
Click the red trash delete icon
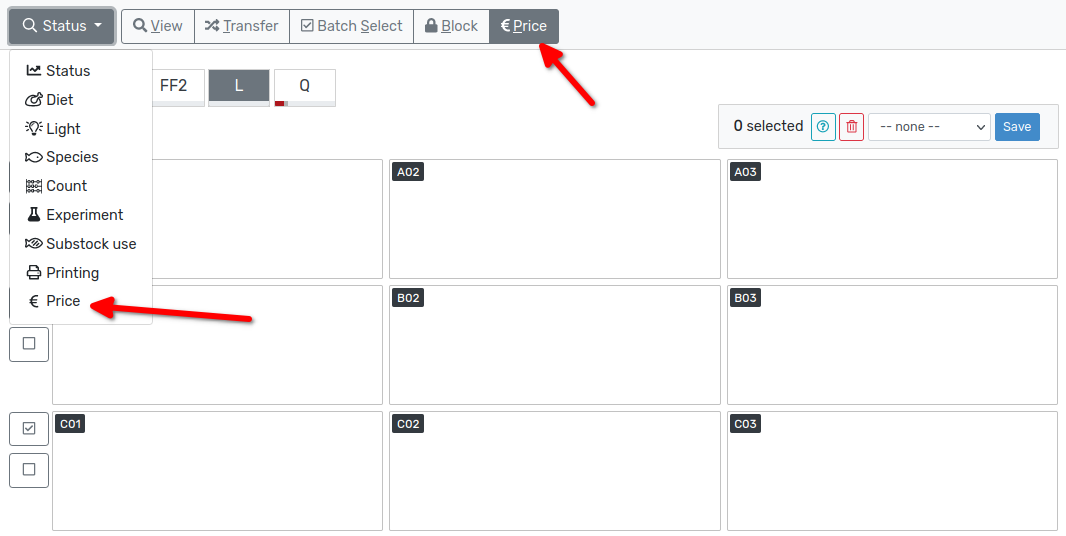[851, 127]
